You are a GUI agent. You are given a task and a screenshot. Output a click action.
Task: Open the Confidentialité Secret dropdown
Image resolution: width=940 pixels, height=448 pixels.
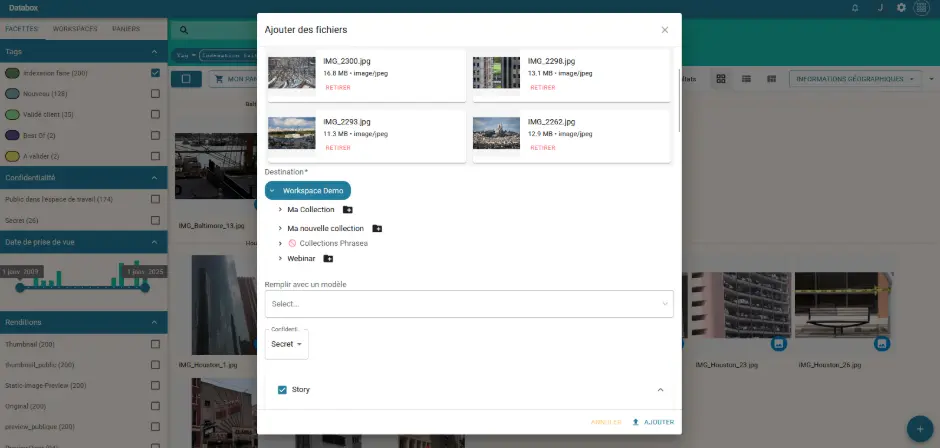[286, 344]
